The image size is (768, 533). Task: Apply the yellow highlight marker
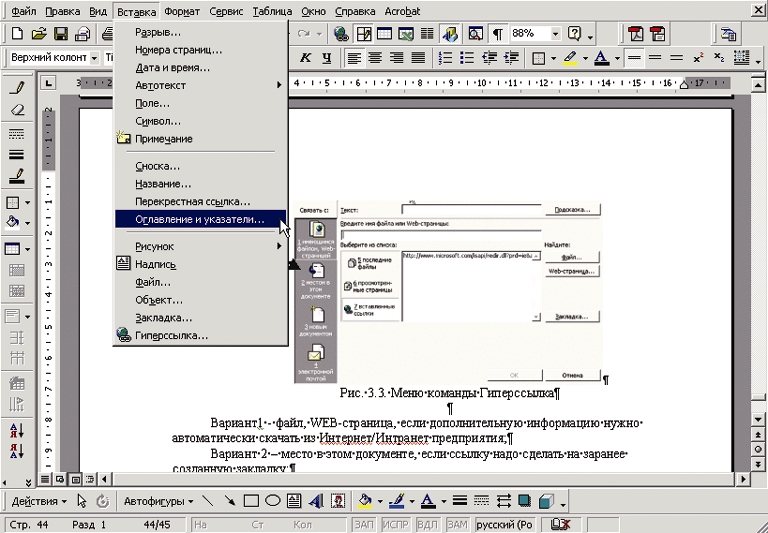click(x=570, y=58)
